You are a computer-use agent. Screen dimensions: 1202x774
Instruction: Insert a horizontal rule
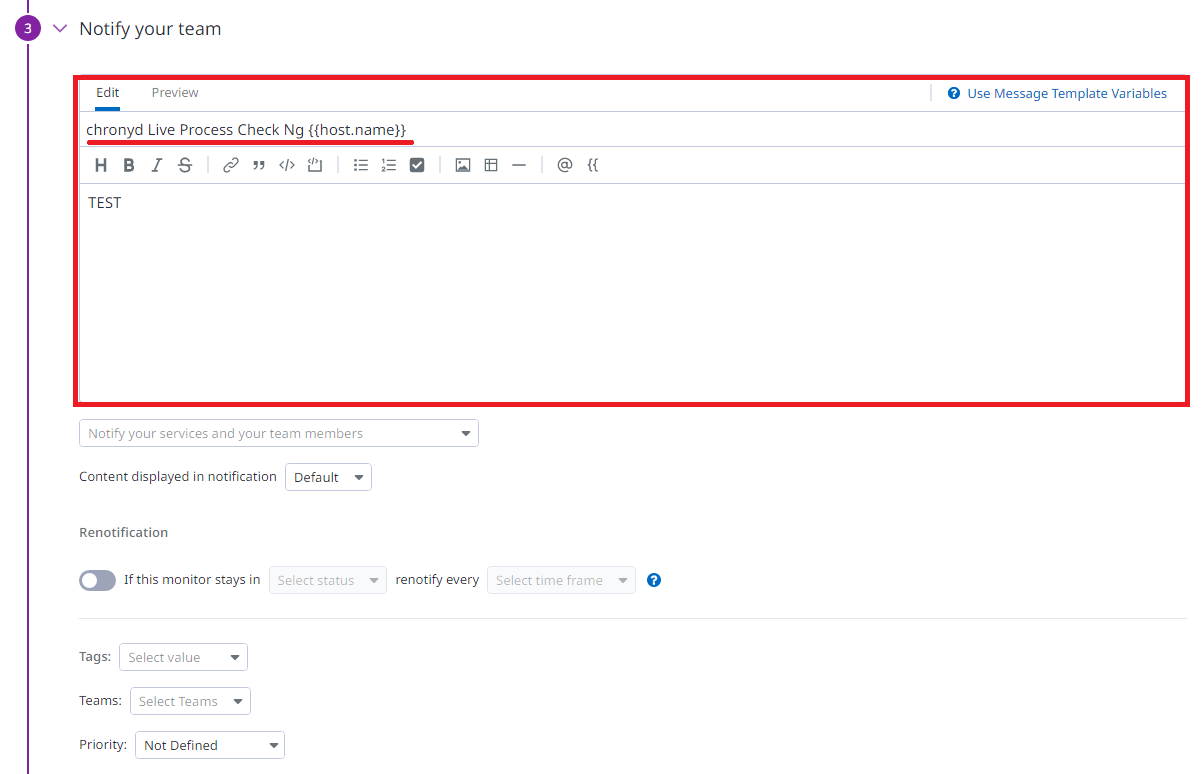pos(518,165)
